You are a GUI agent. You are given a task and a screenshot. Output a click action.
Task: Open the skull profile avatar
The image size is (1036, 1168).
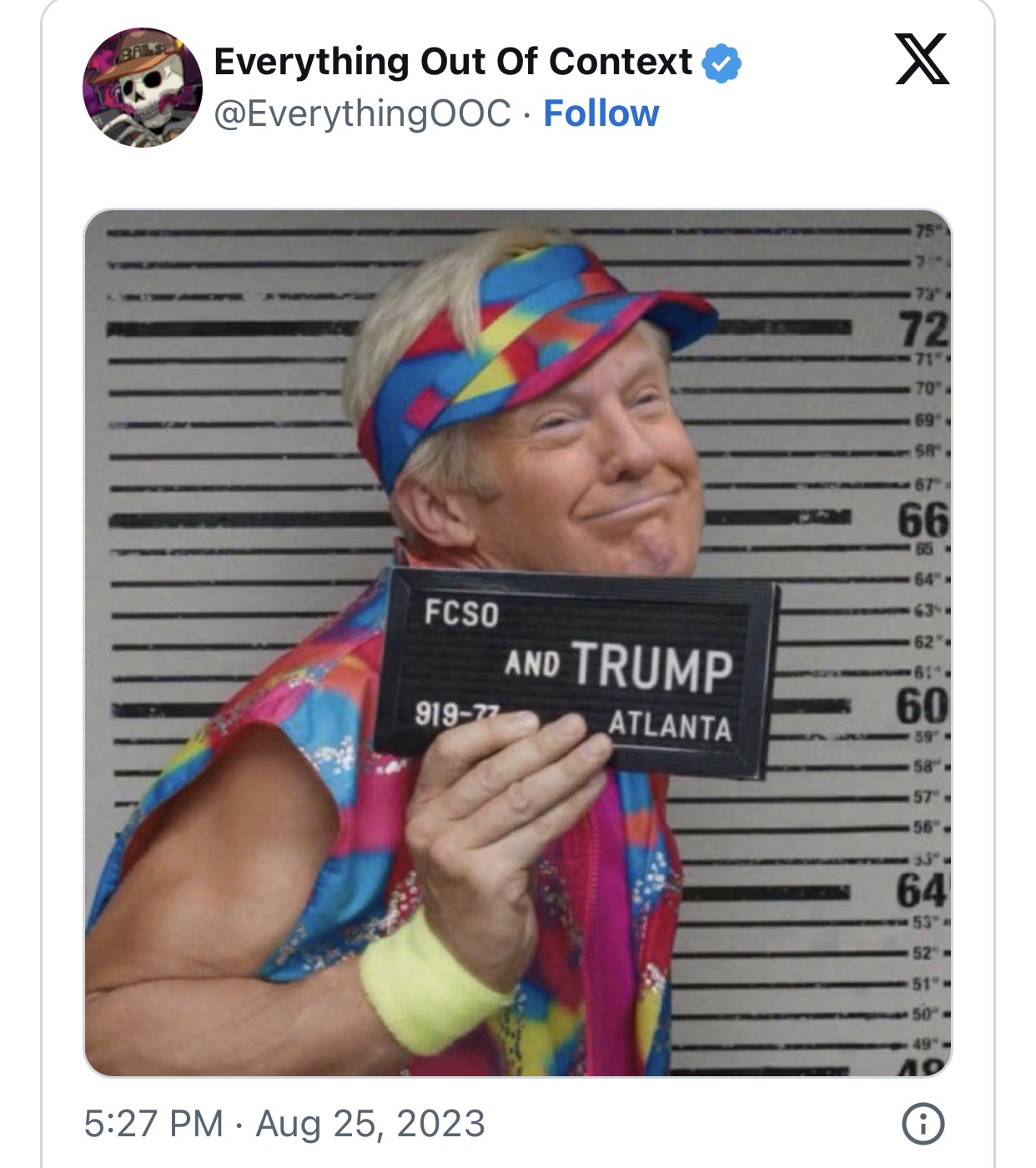(x=143, y=88)
